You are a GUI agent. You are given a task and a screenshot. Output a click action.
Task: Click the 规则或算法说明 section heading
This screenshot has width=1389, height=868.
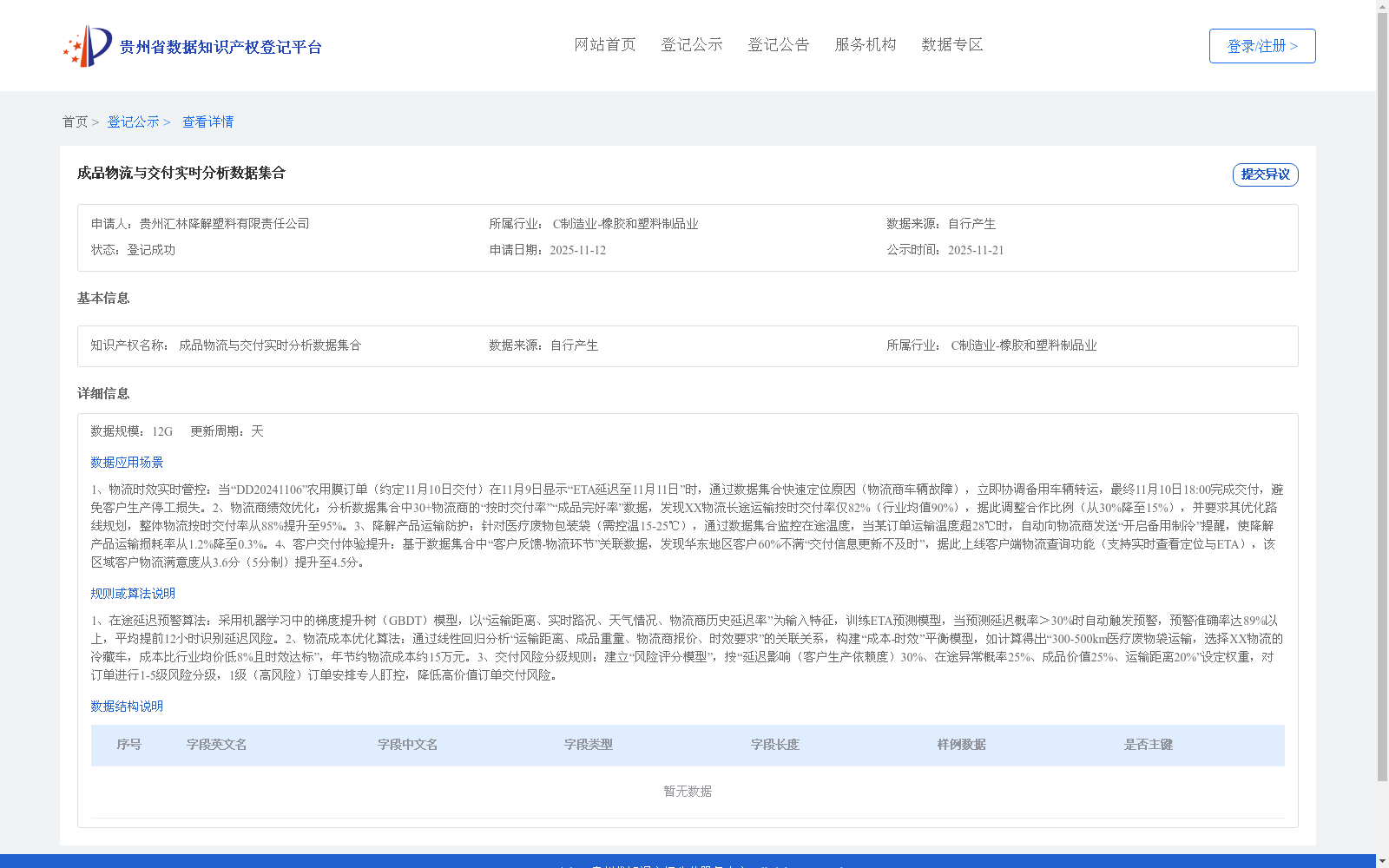131,594
